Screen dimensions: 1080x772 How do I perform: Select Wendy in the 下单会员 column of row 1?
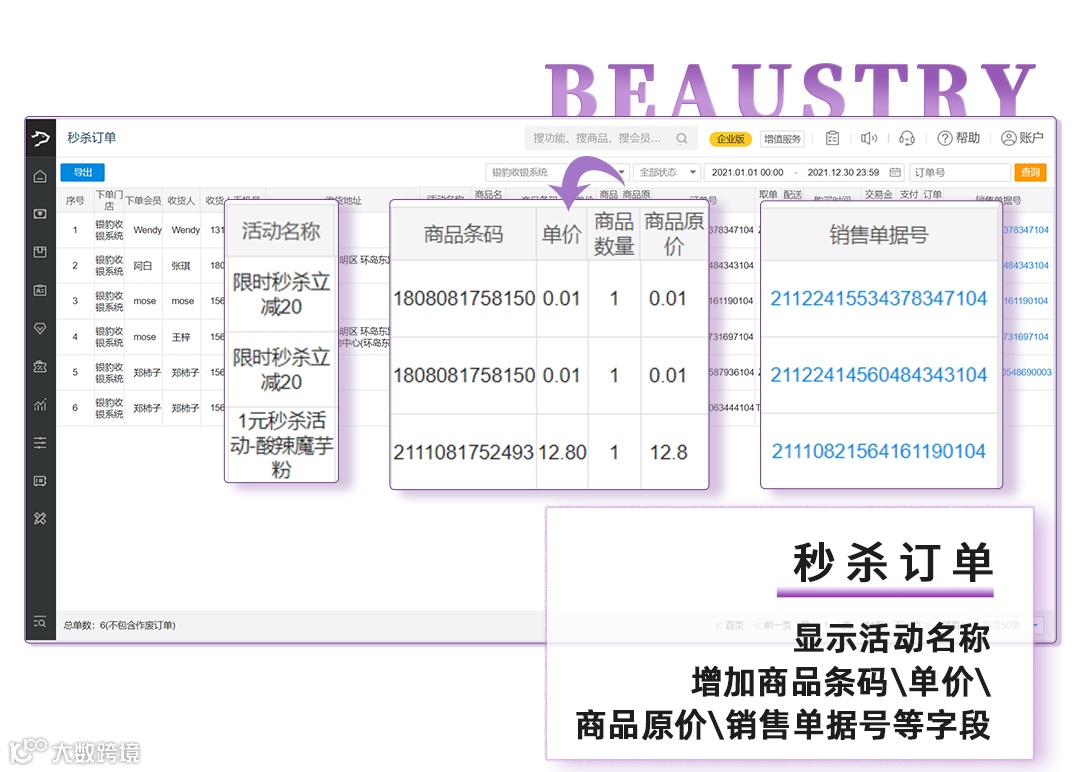[147, 230]
